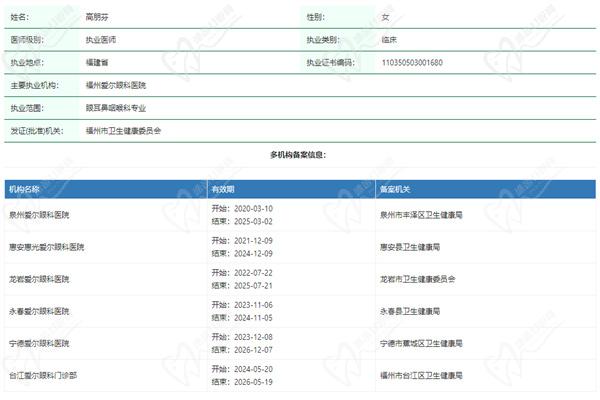Click the 泉州市丰泽区卫生健康局 filing authority

pyautogui.click(x=422, y=214)
